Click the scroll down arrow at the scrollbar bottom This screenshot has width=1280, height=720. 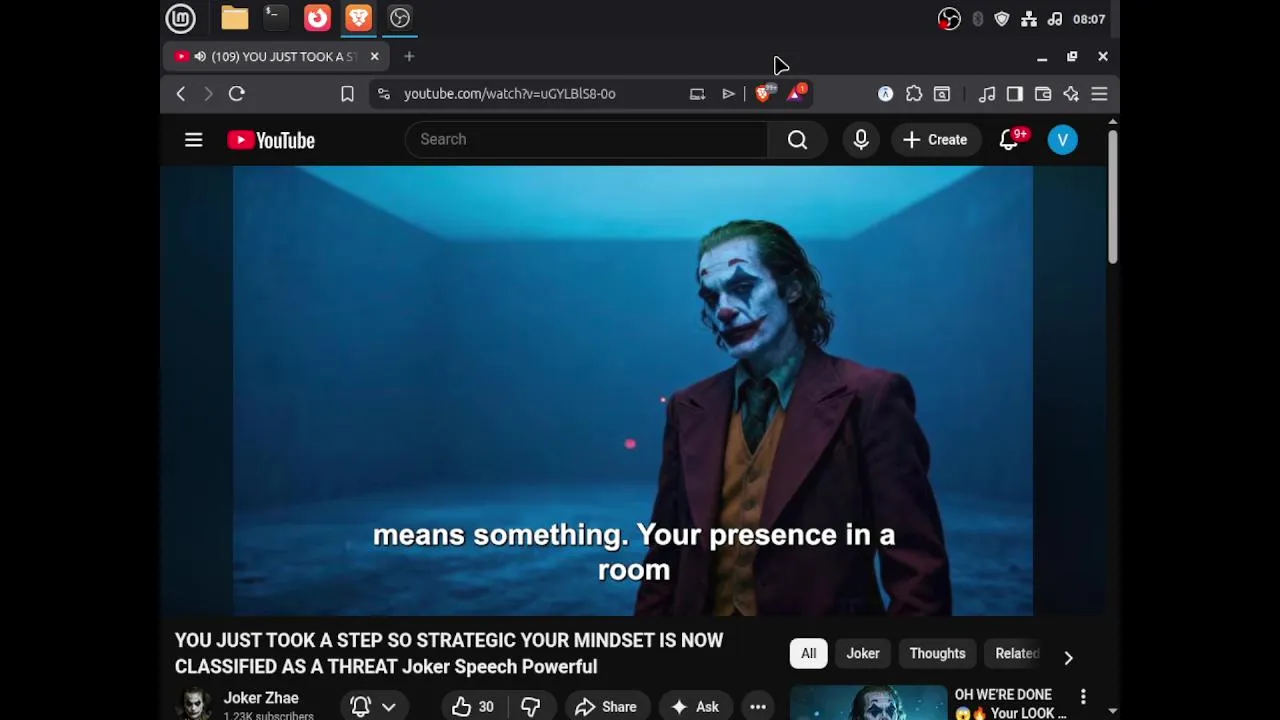pyautogui.click(x=1112, y=711)
